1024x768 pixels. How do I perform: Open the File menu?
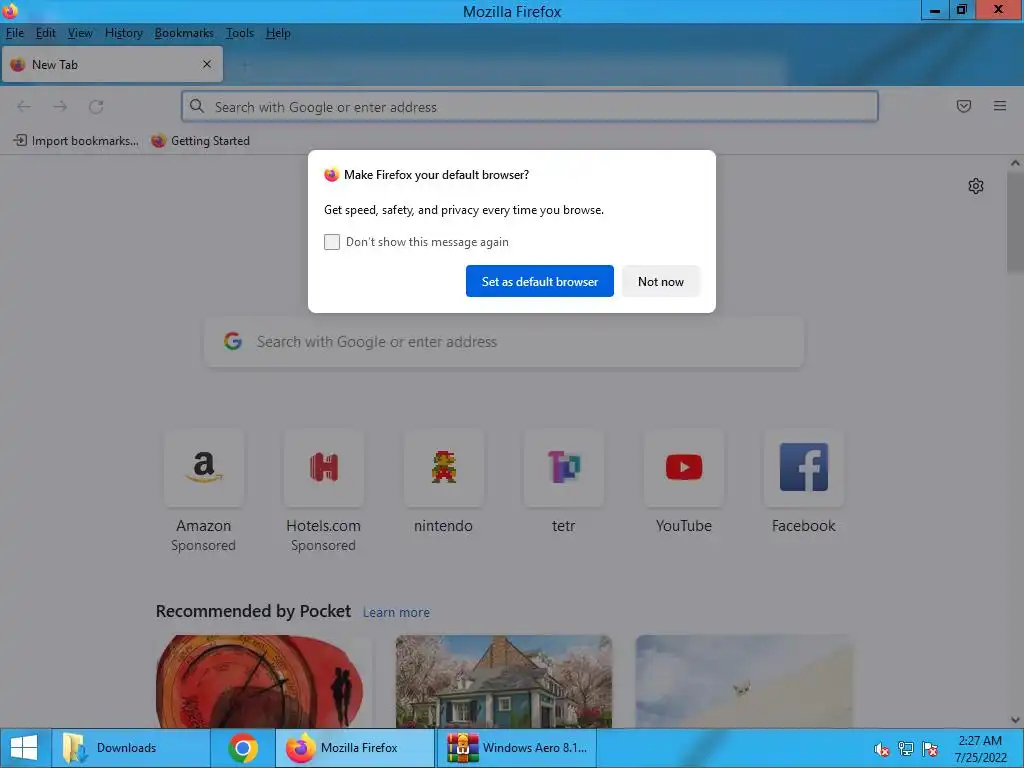pyautogui.click(x=14, y=33)
